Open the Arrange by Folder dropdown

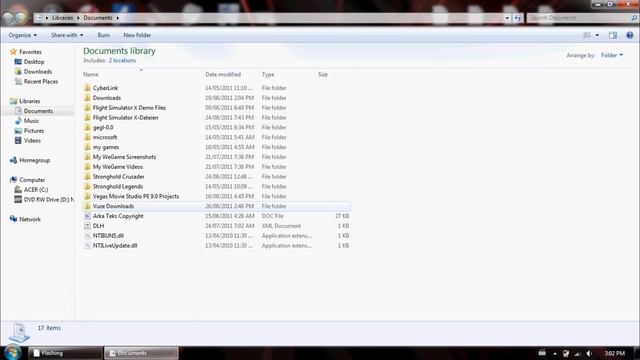[611, 55]
